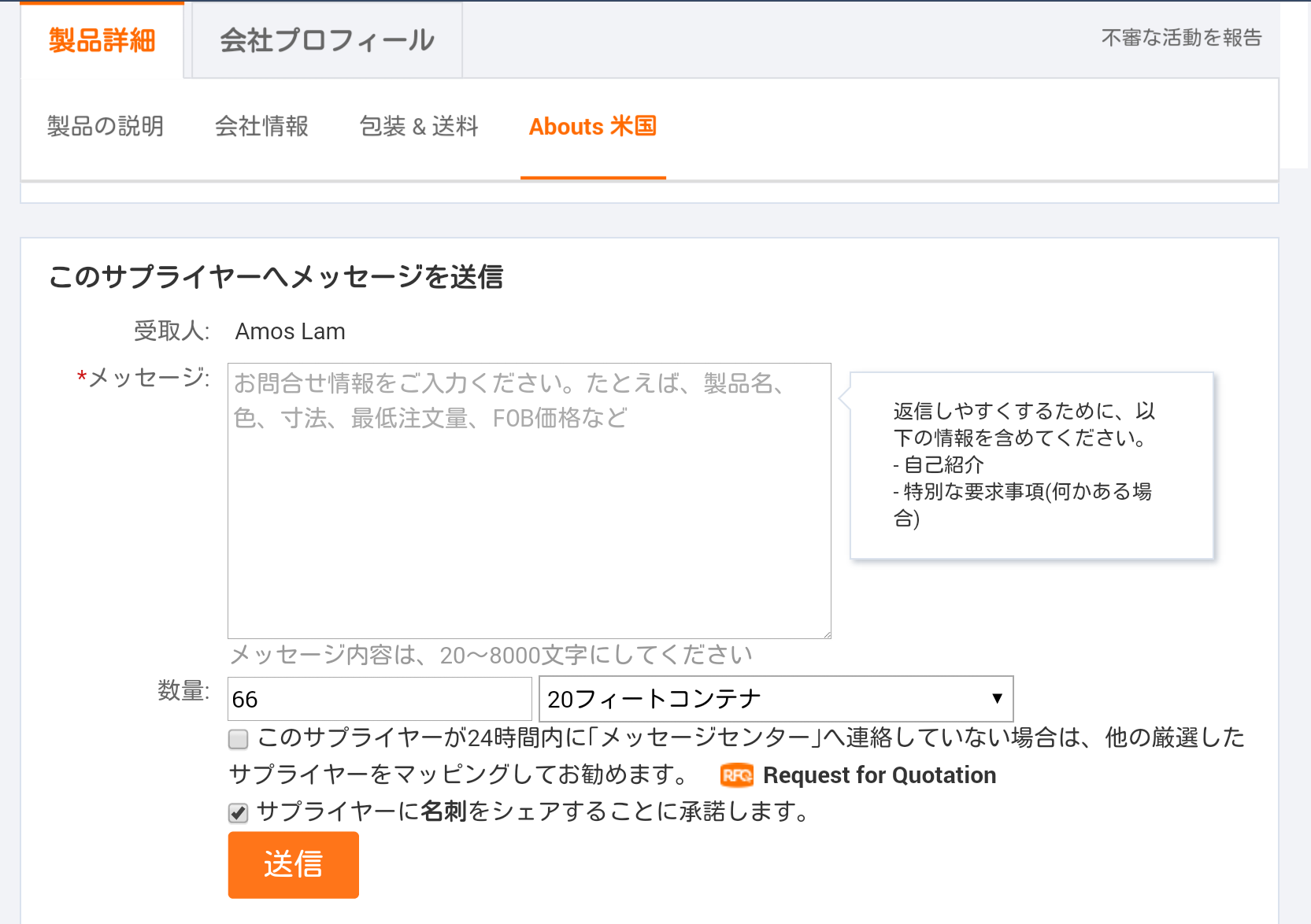Screen dimensions: 1311x924
Task: Switch to the 会社プロフィール tab
Action: pyautogui.click(x=327, y=40)
